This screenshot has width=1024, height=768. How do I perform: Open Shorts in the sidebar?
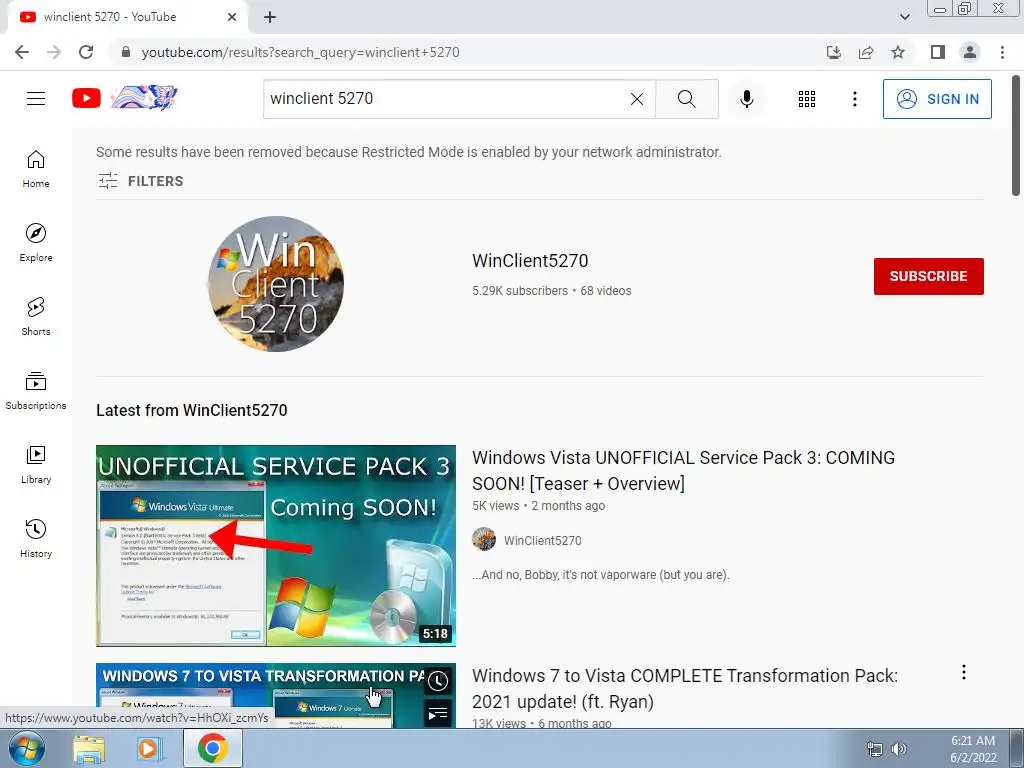click(x=36, y=317)
